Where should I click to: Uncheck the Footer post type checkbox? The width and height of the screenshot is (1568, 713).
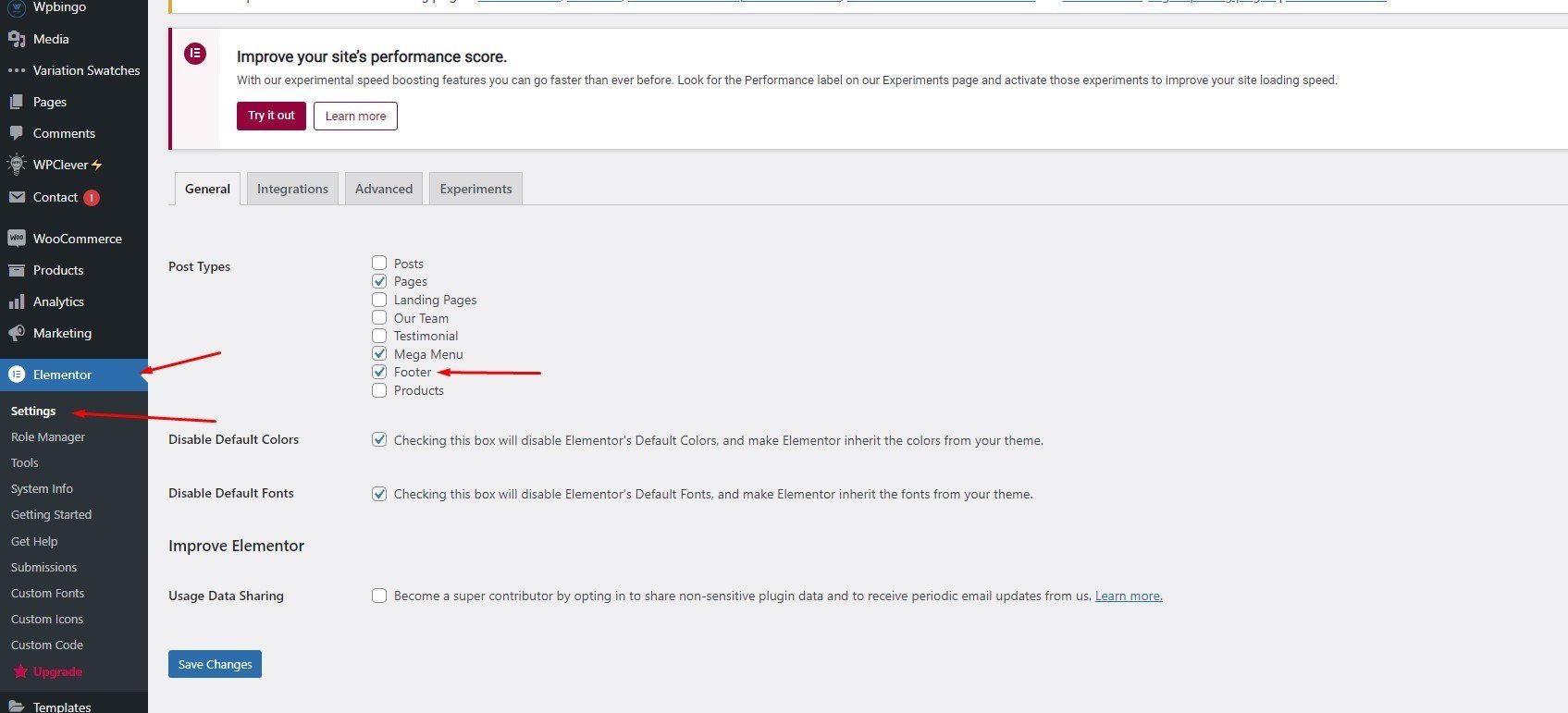click(379, 372)
